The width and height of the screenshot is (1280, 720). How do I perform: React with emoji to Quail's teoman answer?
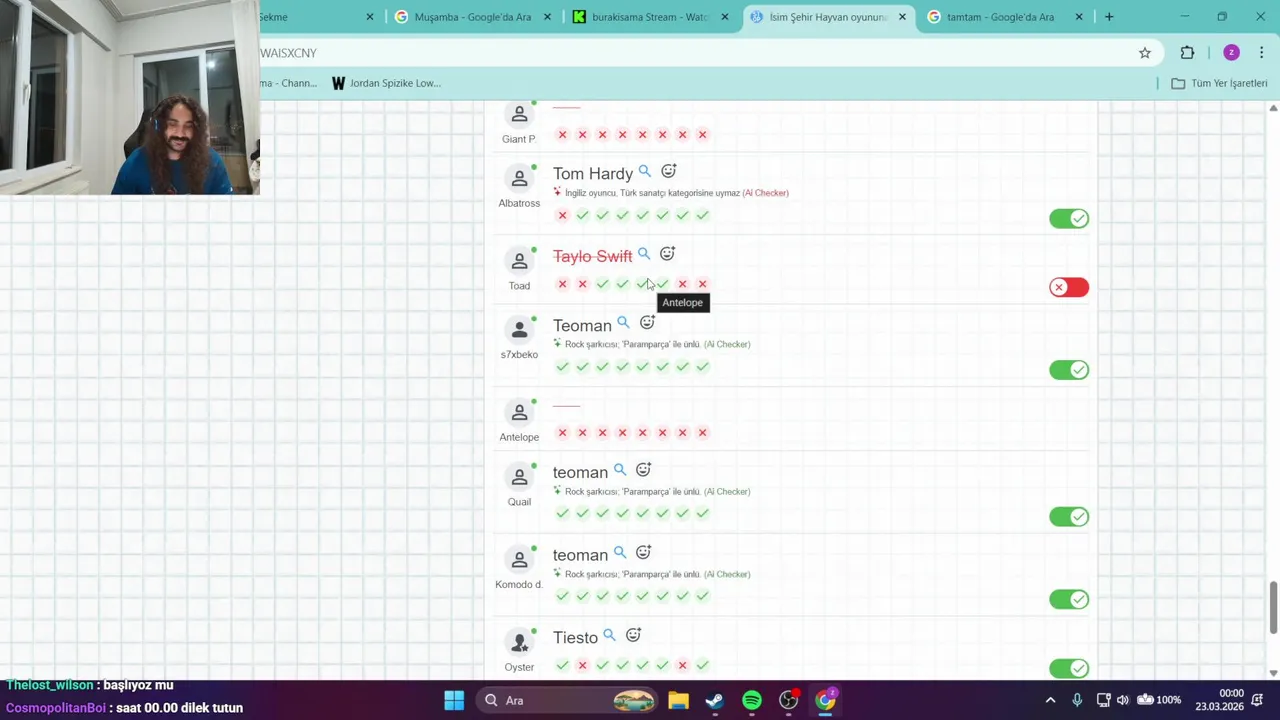tap(643, 470)
